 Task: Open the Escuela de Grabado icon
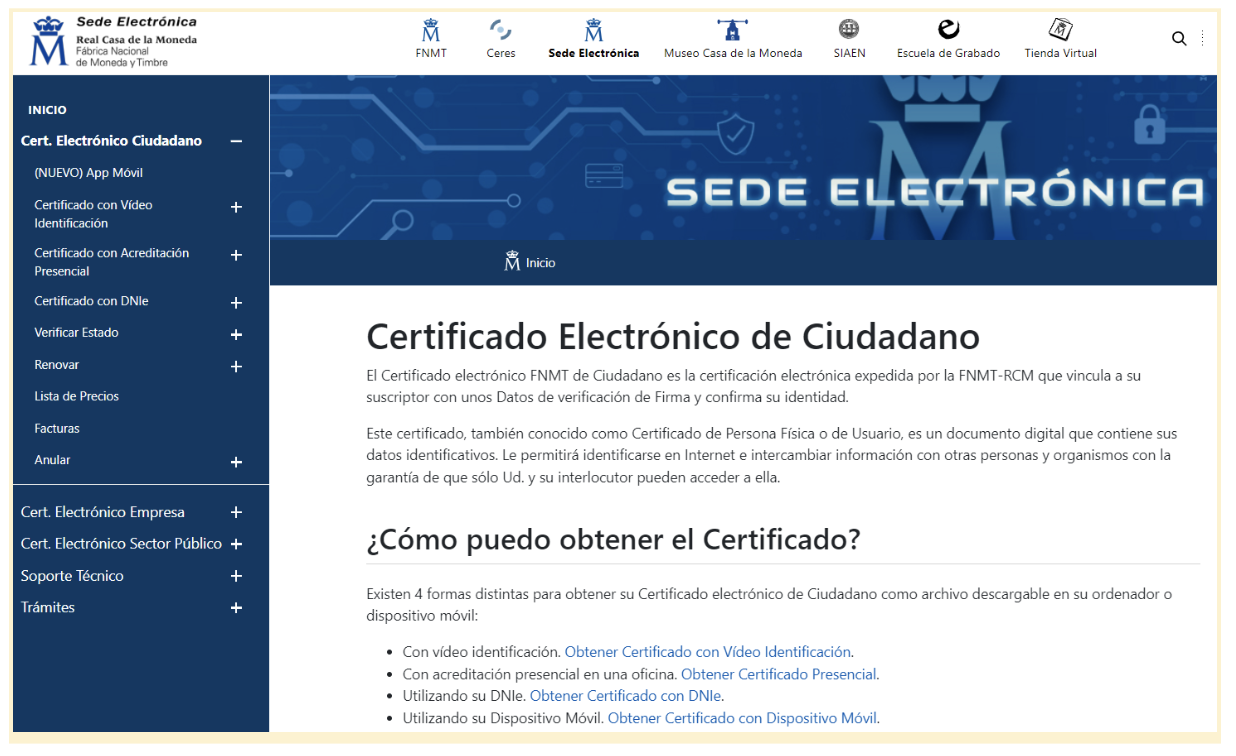[x=948, y=29]
